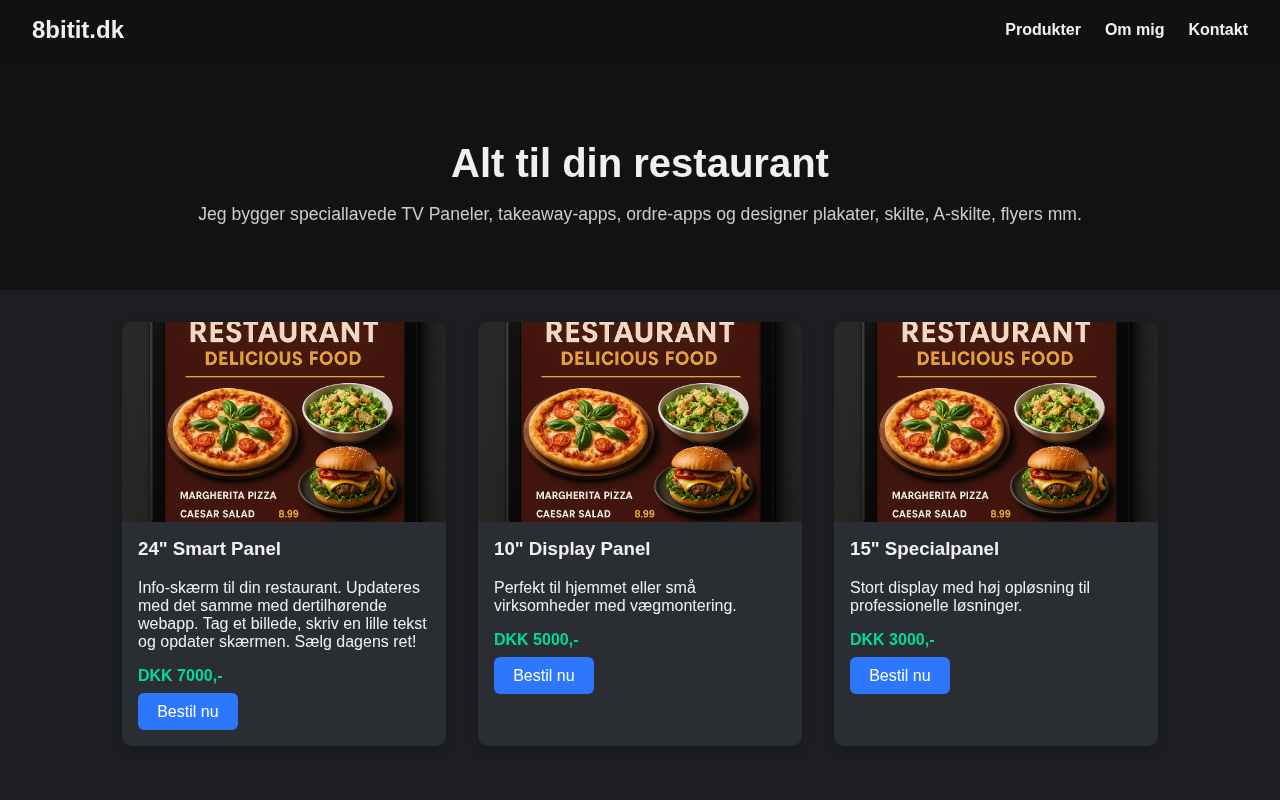Image resolution: width=1280 pixels, height=800 pixels.
Task: Order the 15" Specialpanel with Bestil nu
Action: pyautogui.click(x=900, y=675)
